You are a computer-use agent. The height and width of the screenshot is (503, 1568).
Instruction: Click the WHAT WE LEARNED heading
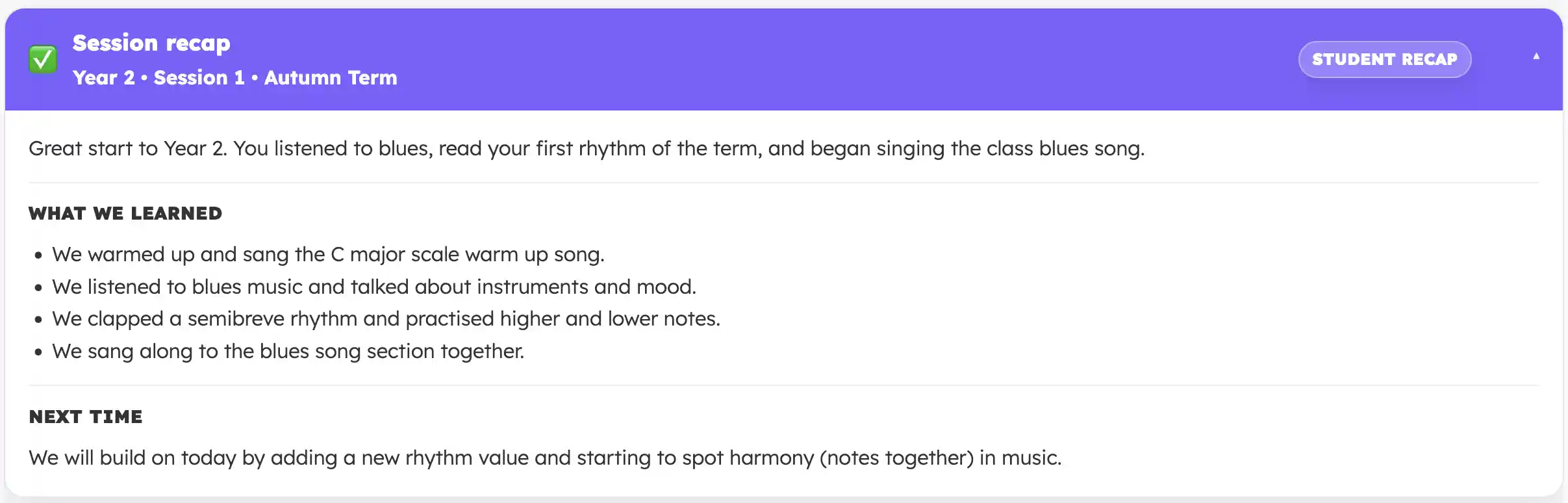[125, 214]
